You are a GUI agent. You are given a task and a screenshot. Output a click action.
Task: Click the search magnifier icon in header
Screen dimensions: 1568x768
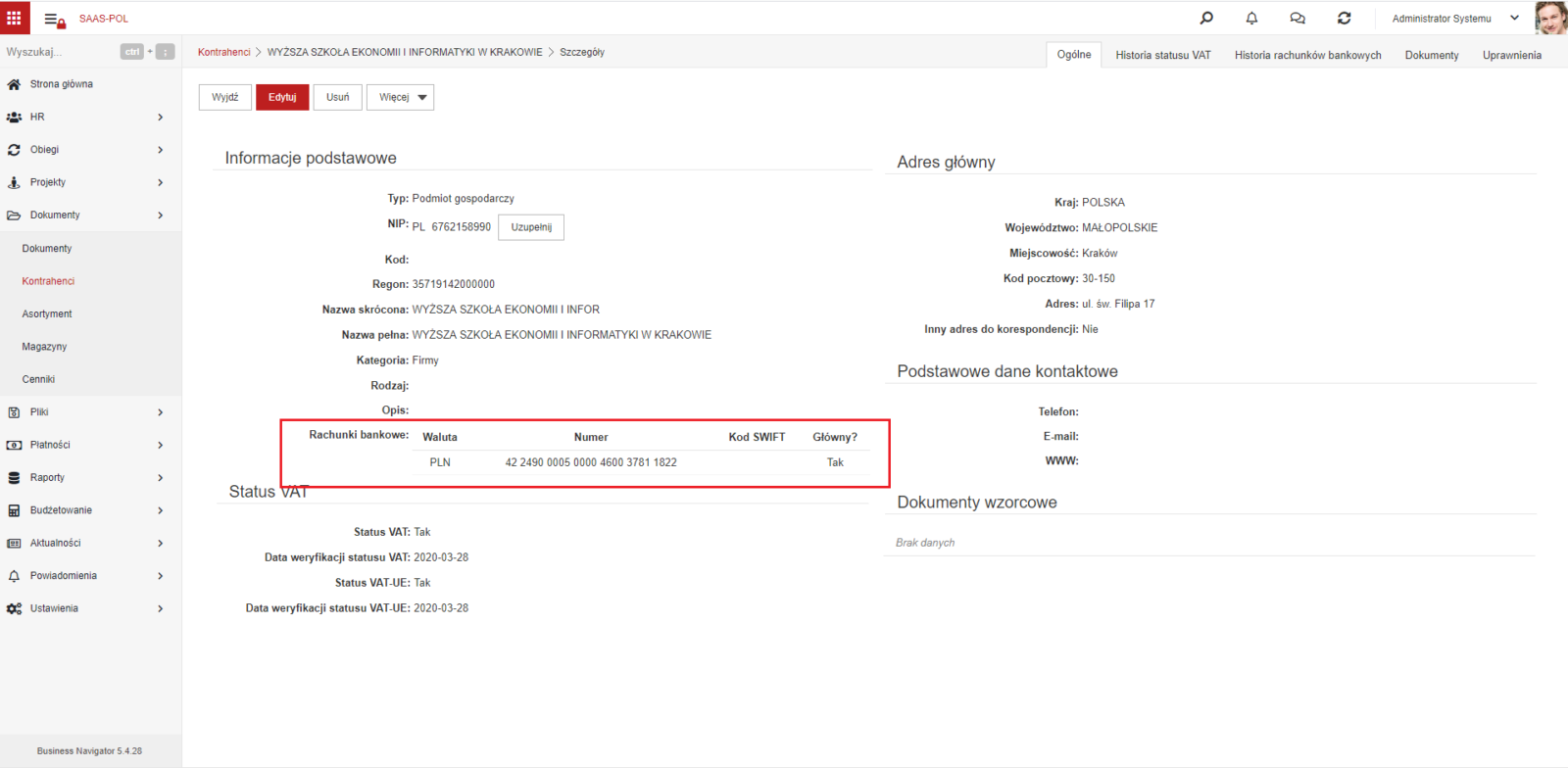1206,18
